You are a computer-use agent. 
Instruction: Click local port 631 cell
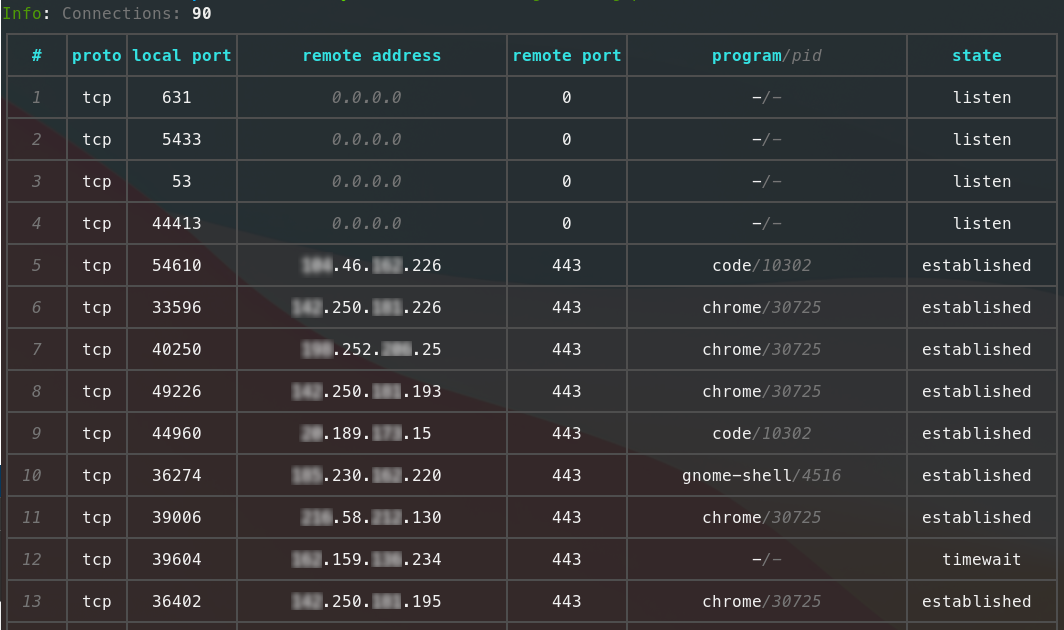[x=177, y=98]
